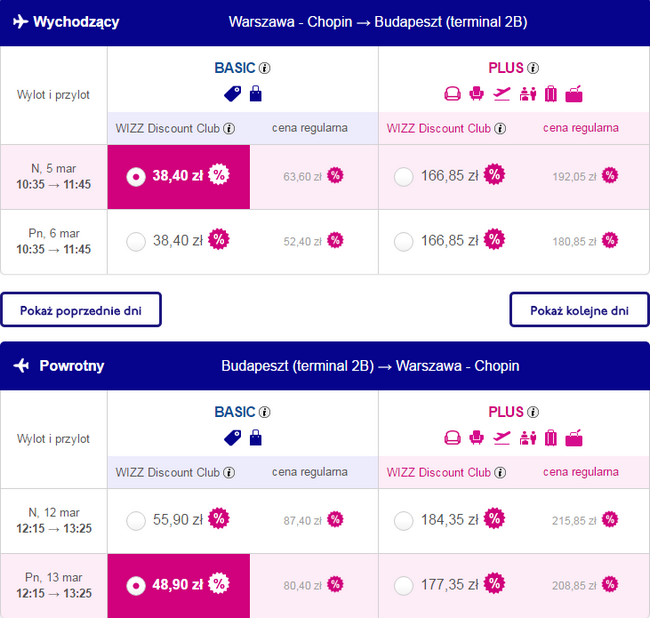The image size is (650, 618).
Task: Click discount percent badge beside outbound 63,60 zł
Action: (x=335, y=176)
